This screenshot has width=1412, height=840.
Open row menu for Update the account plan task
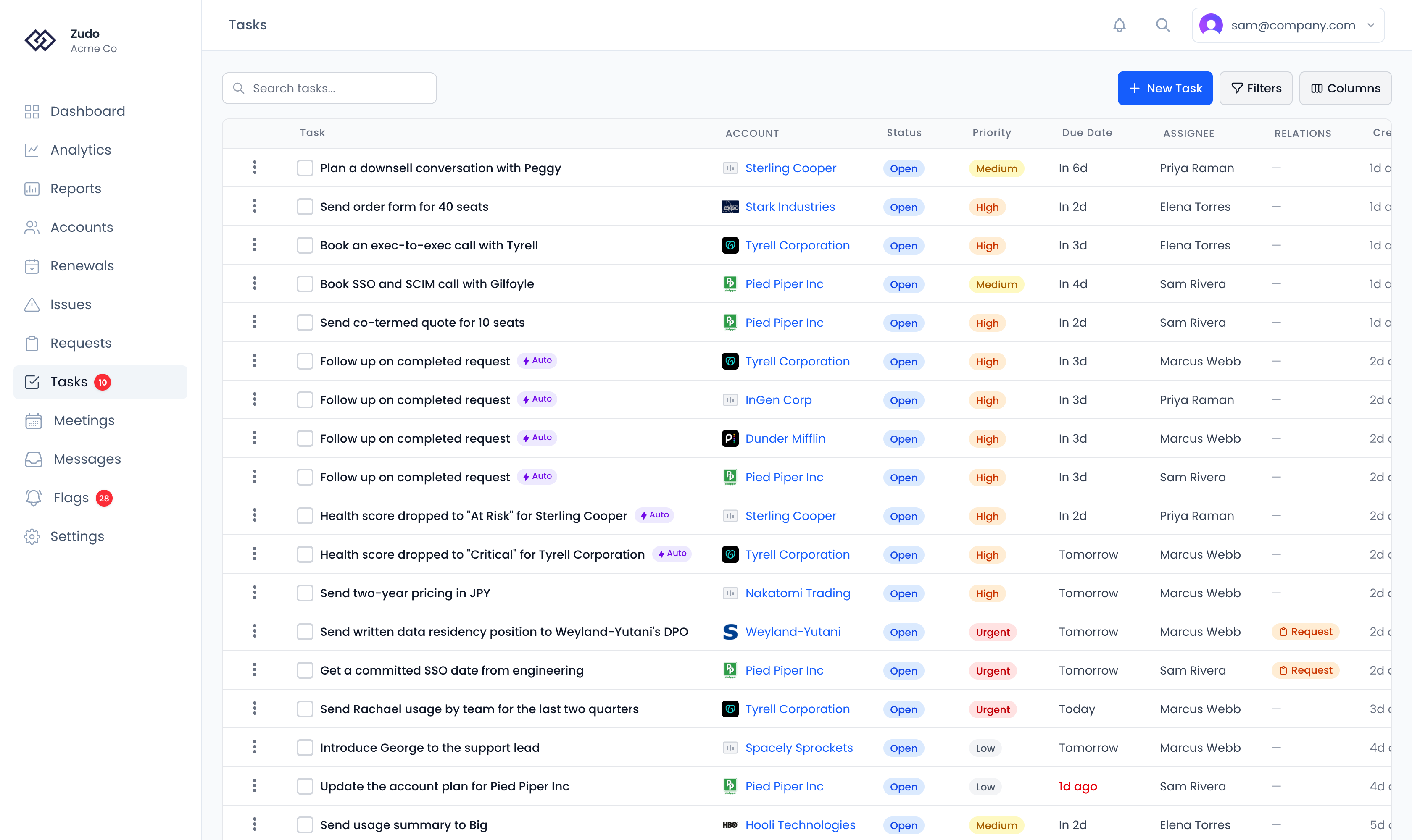[254, 786]
